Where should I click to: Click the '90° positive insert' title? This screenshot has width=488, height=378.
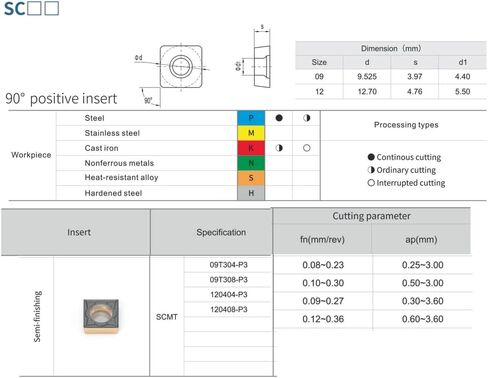(61, 99)
